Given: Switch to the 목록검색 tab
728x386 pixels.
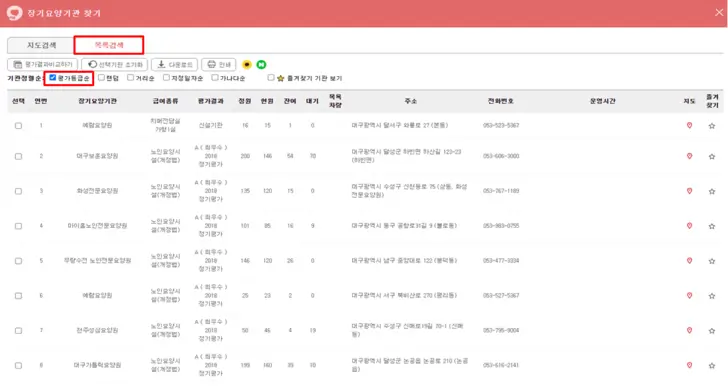Looking at the screenshot, I should (109, 45).
